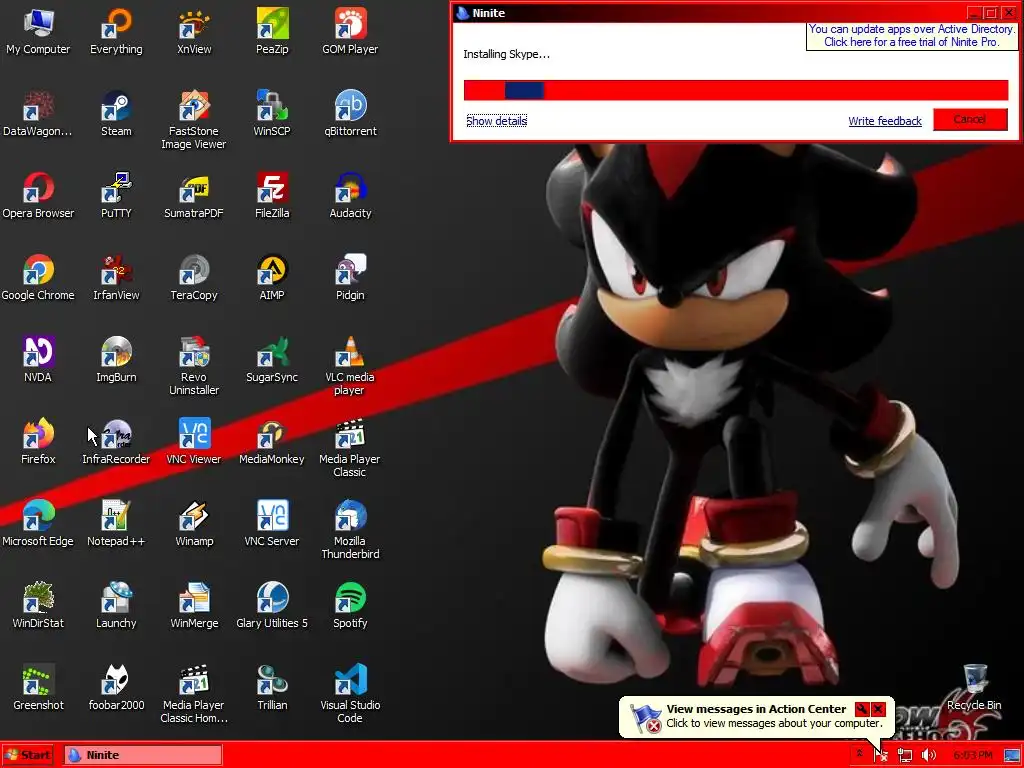Select the Revo Uninstaller shortcut
The image size is (1024, 768).
coord(194,366)
